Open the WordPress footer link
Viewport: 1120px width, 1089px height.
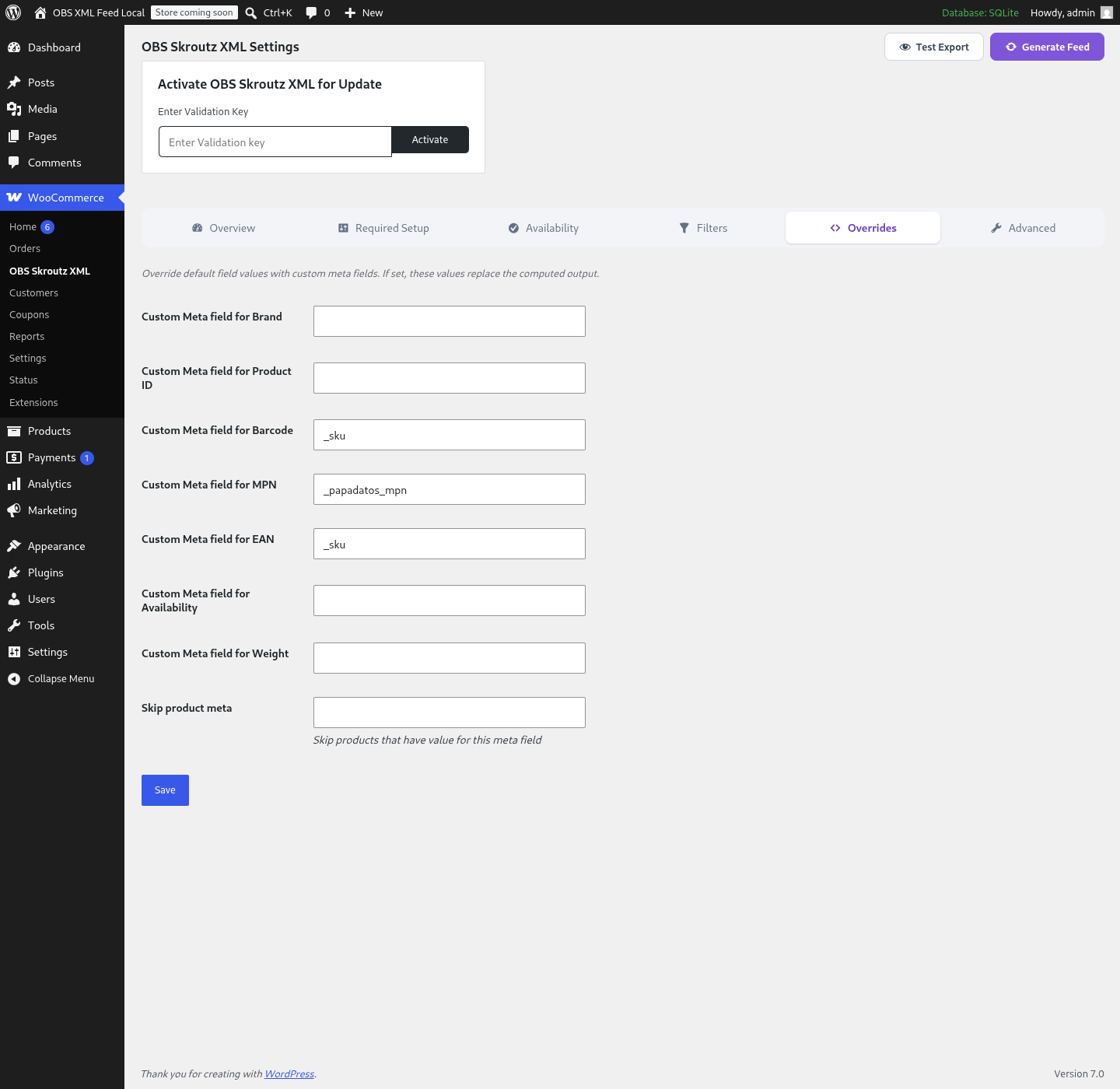click(x=289, y=1074)
